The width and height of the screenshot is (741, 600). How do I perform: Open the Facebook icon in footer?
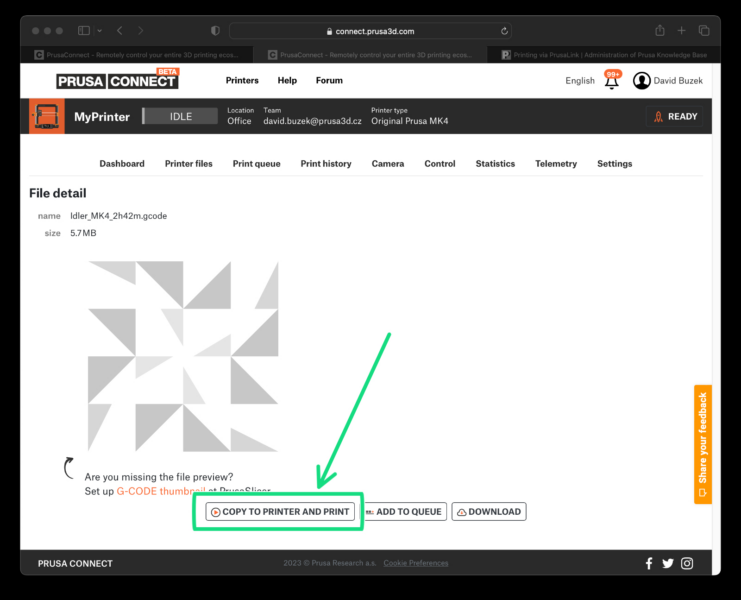tap(648, 564)
